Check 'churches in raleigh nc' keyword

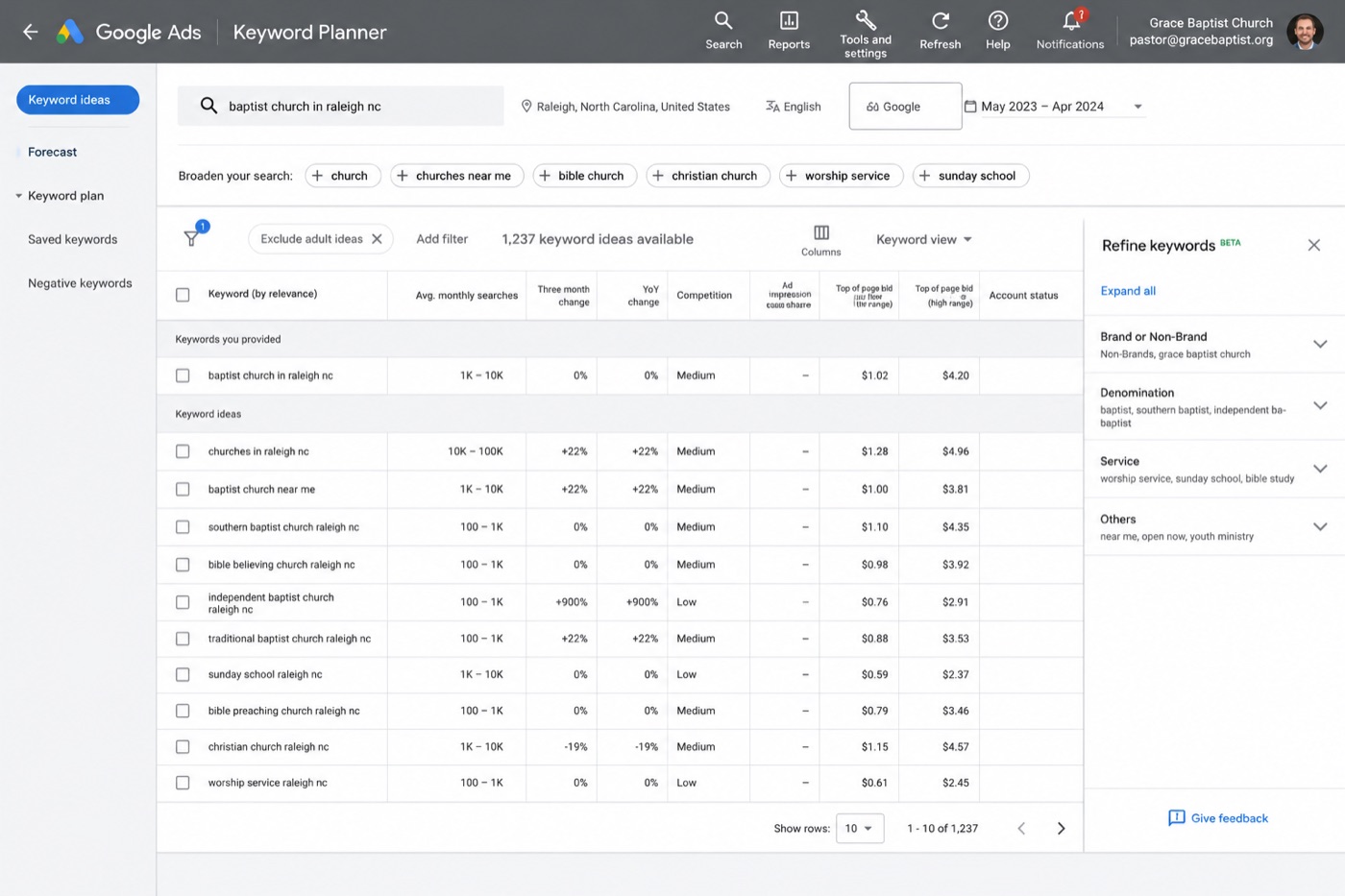(183, 451)
